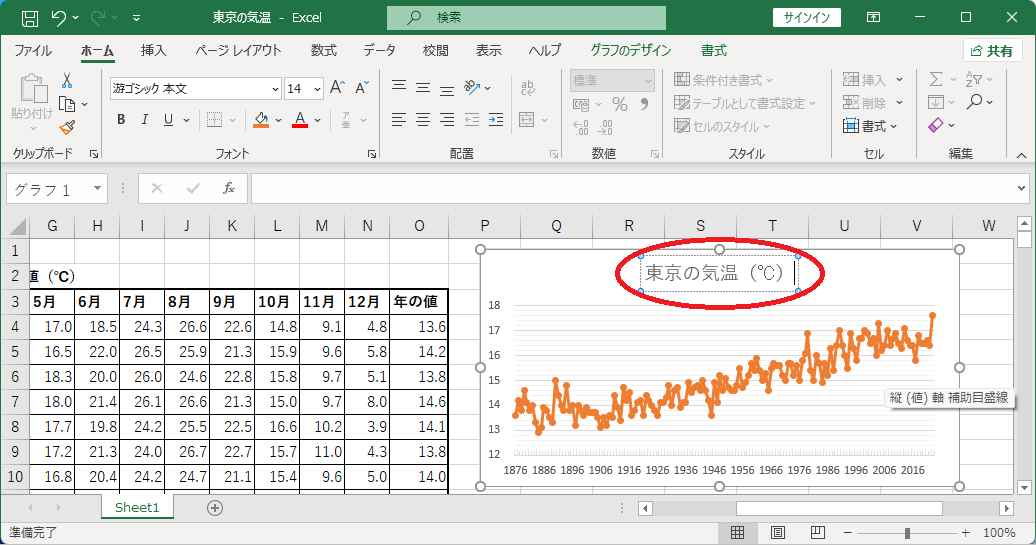Toggle left text alignment
Screen dimensions: 1036x545
point(399,120)
